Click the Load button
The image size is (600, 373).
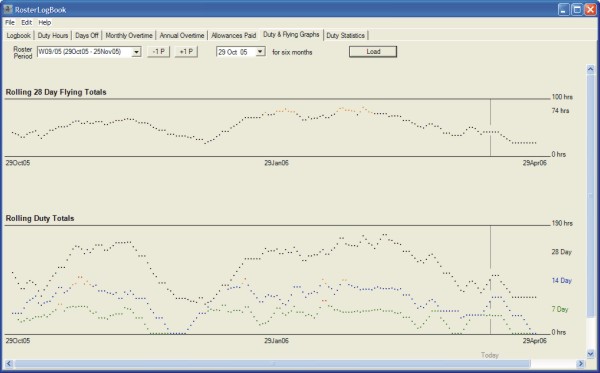click(x=373, y=52)
